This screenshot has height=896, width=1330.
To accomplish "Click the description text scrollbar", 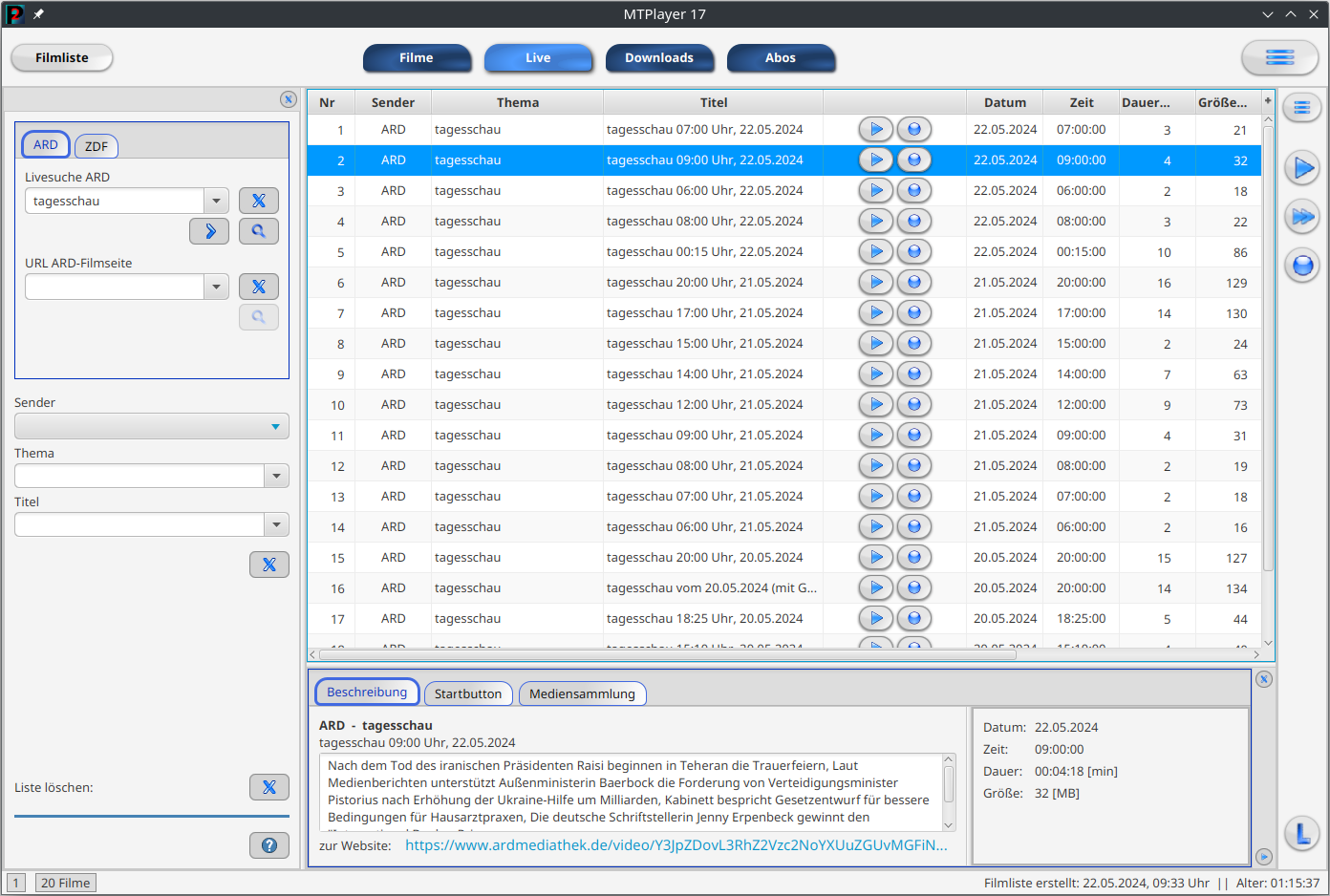I will [949, 783].
